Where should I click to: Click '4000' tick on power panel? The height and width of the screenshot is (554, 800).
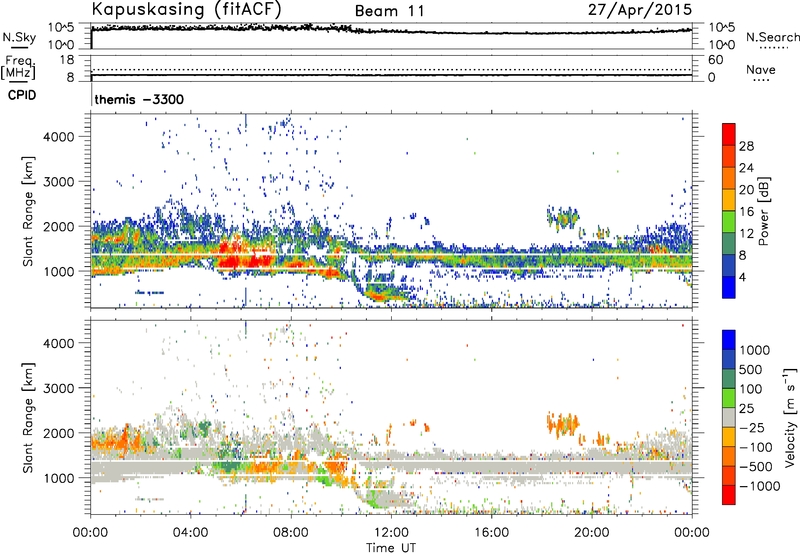[x=59, y=137]
